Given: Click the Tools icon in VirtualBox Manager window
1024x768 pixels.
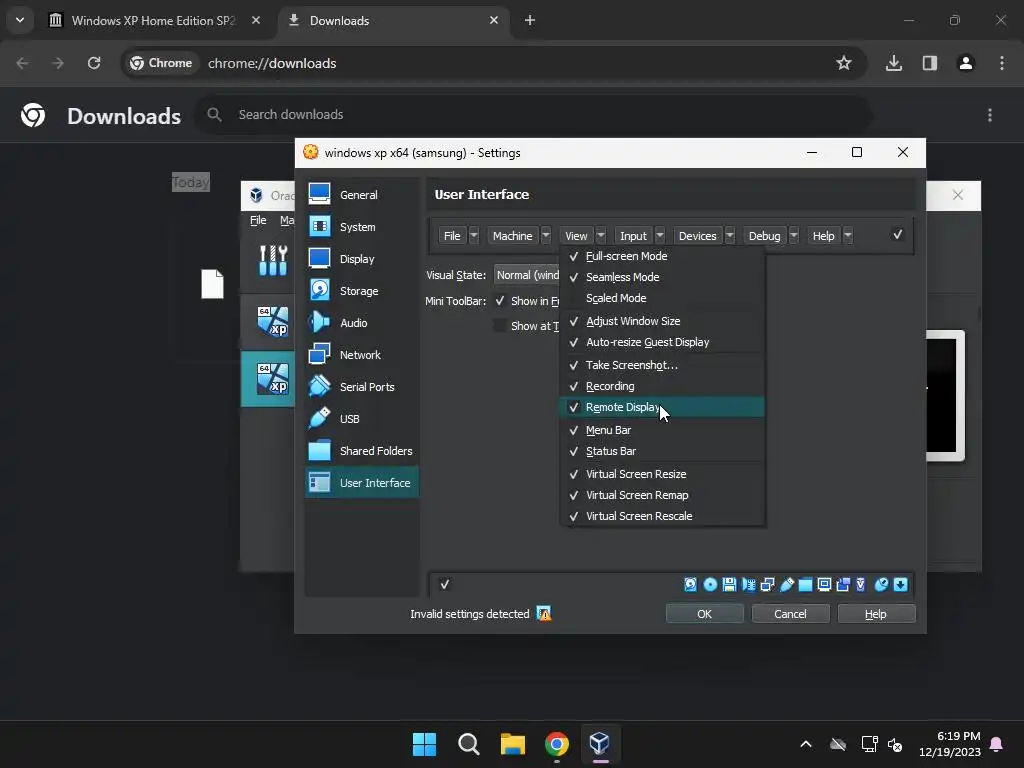Looking at the screenshot, I should [272, 260].
